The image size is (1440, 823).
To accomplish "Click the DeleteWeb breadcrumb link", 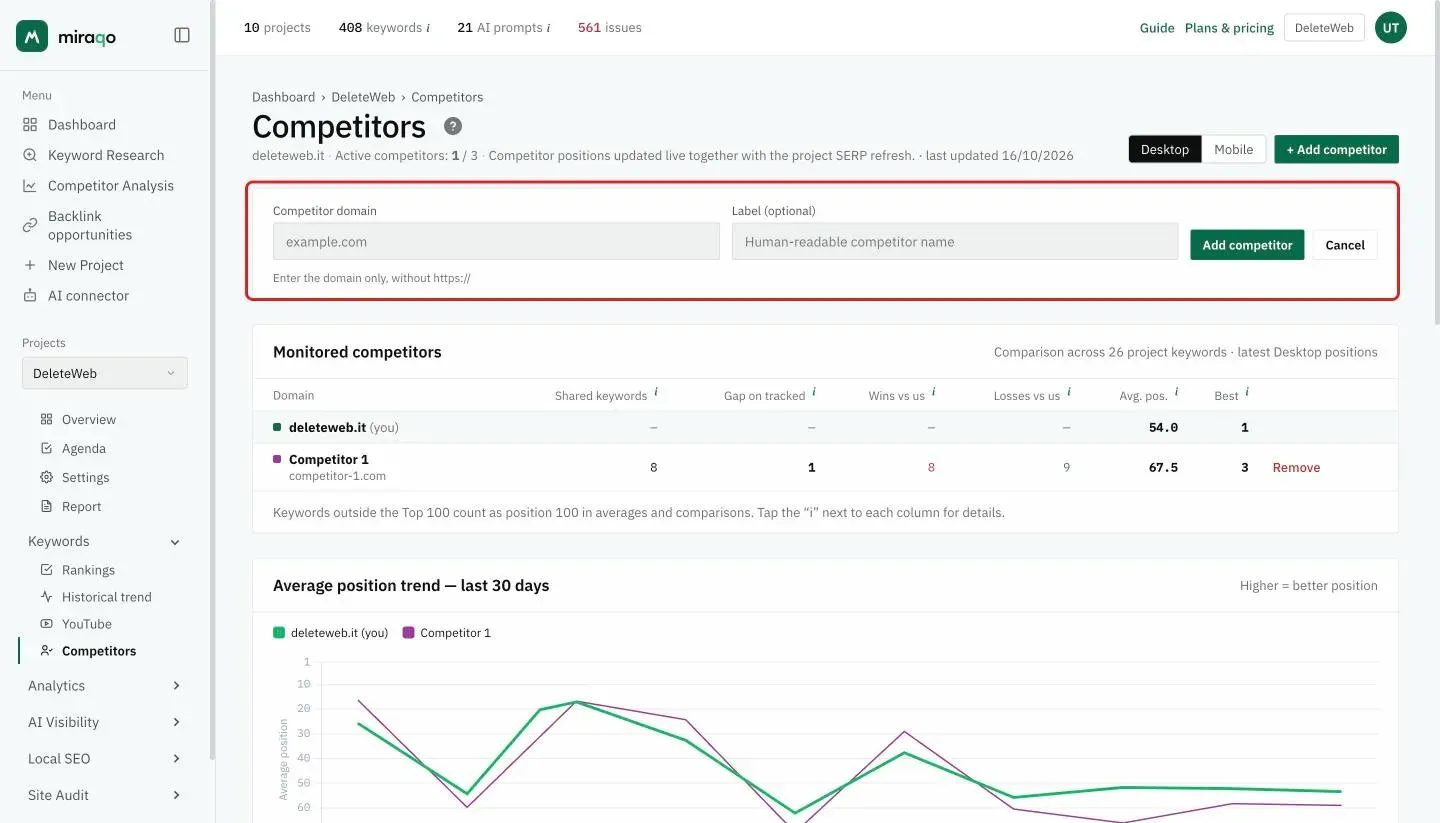I will [363, 97].
